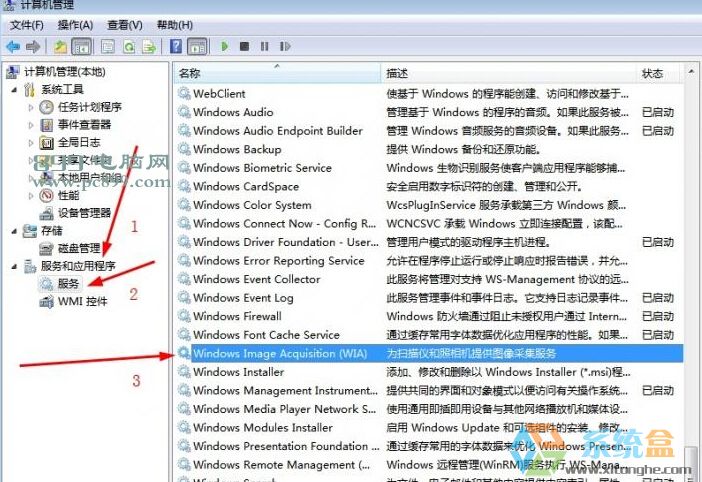
Task: Open the 帮助(H) menu
Action: 175,25
